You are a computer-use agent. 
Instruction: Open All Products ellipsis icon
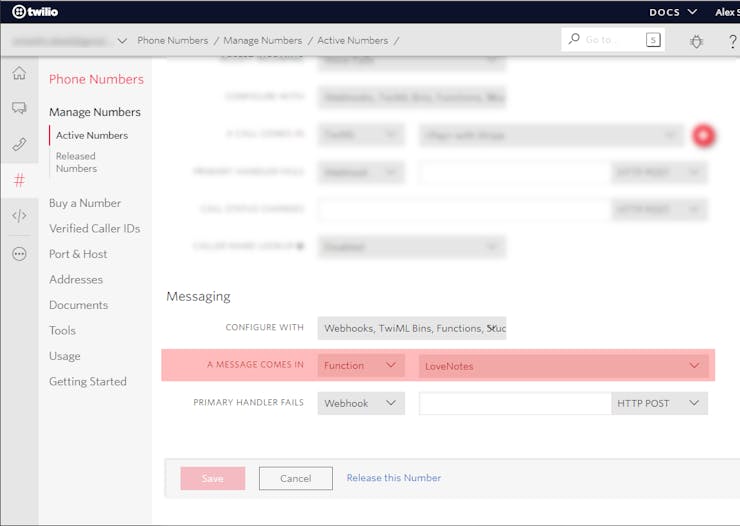coord(19,254)
